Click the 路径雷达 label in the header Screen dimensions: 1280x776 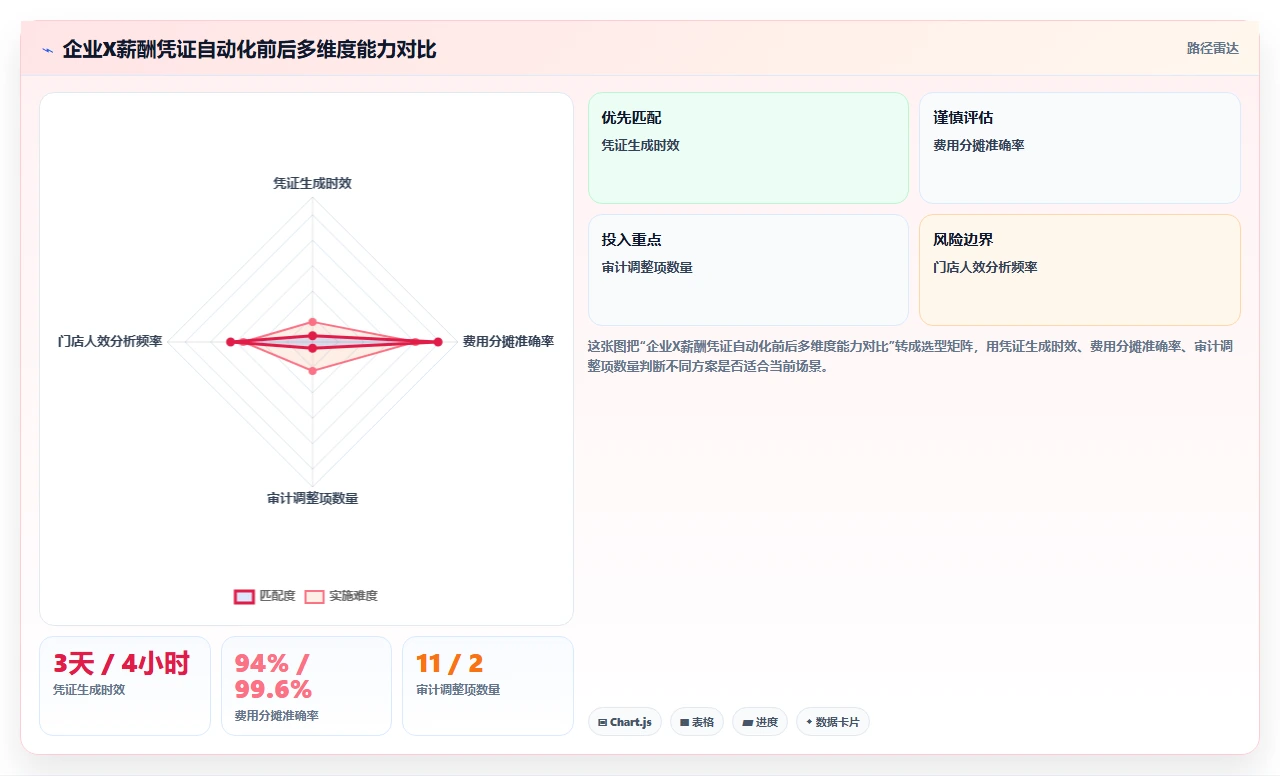click(x=1212, y=48)
